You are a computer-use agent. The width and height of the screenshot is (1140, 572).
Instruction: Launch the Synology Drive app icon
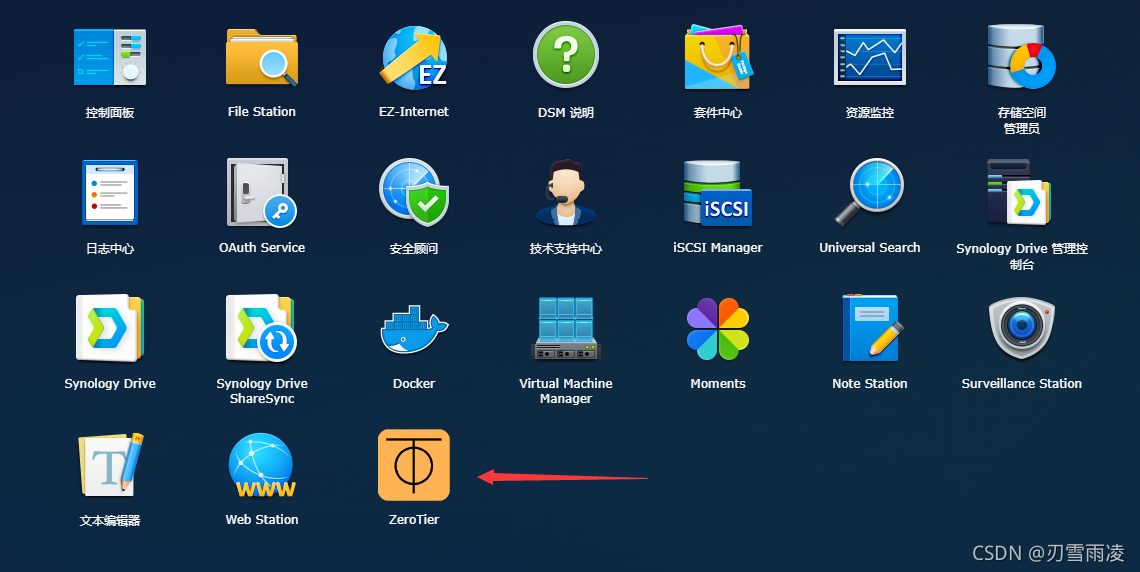pyautogui.click(x=110, y=328)
